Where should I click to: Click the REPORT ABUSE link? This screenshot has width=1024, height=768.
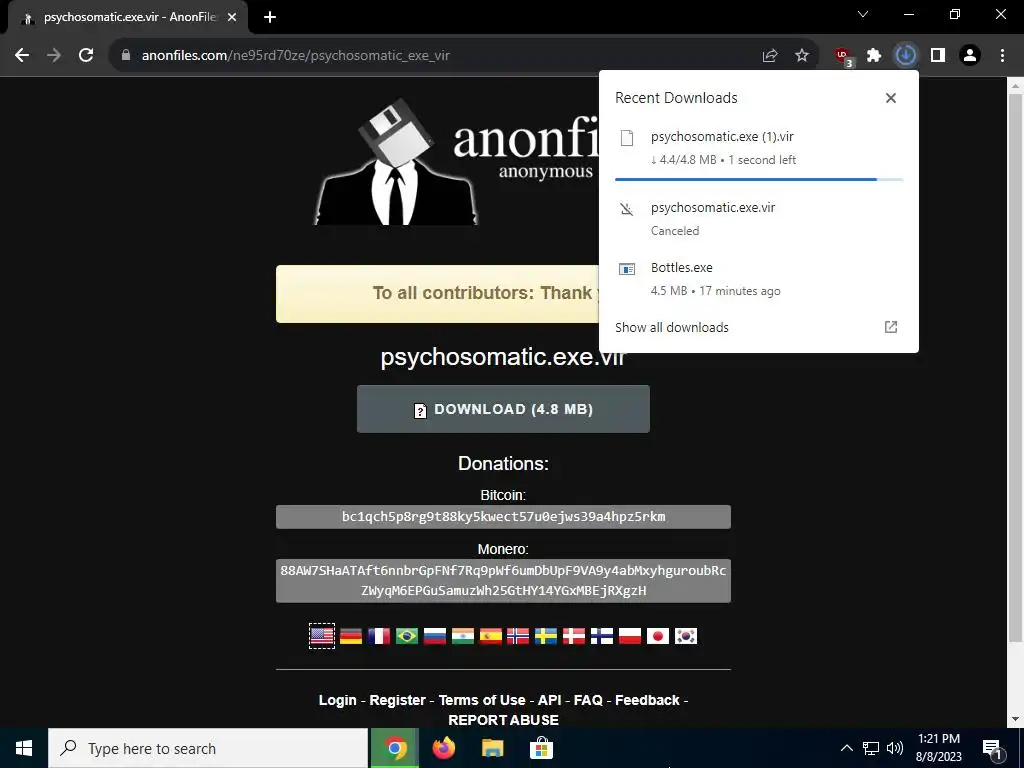tap(504, 720)
